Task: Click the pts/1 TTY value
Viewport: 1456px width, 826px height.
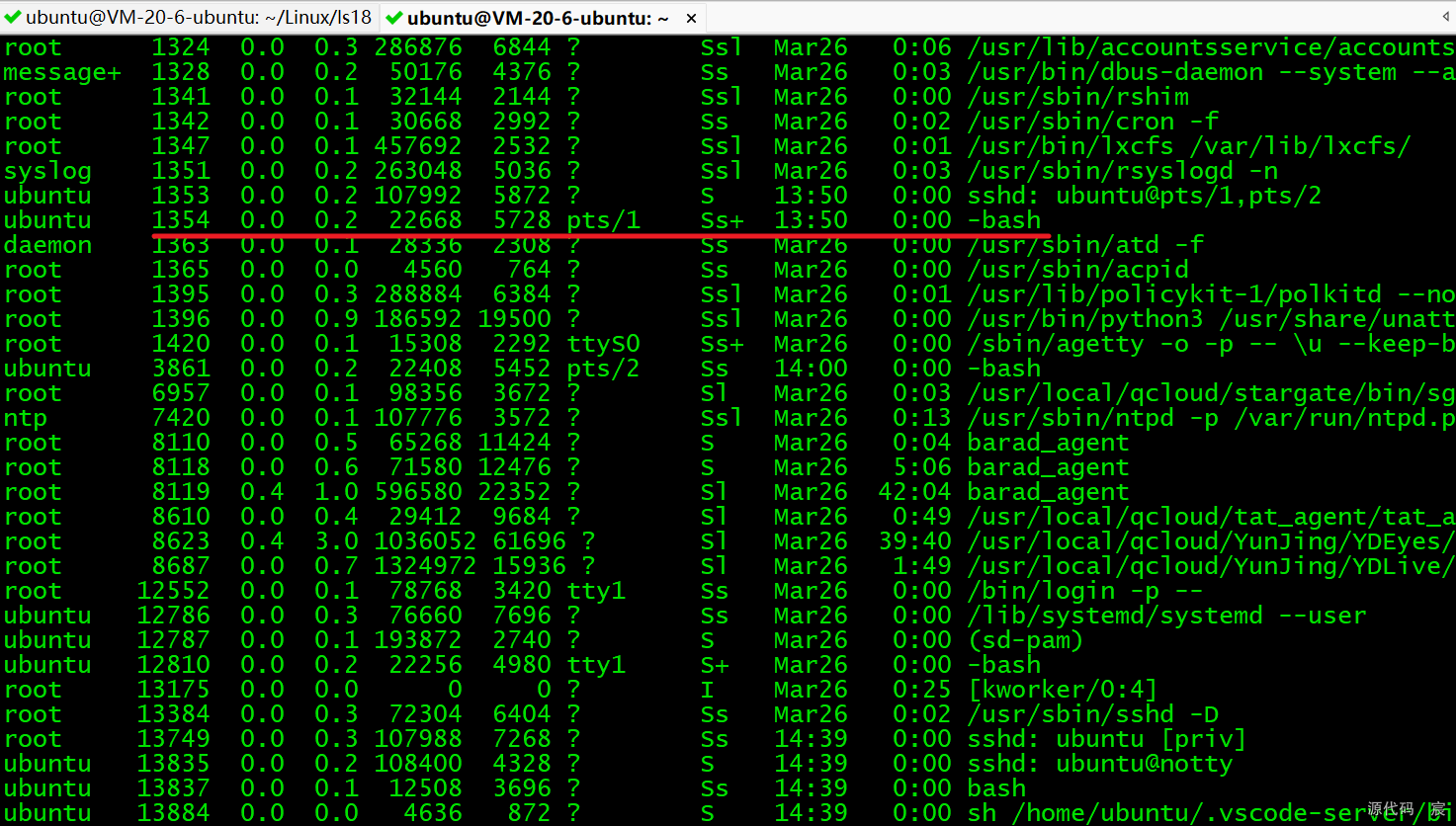Action: pos(604,220)
